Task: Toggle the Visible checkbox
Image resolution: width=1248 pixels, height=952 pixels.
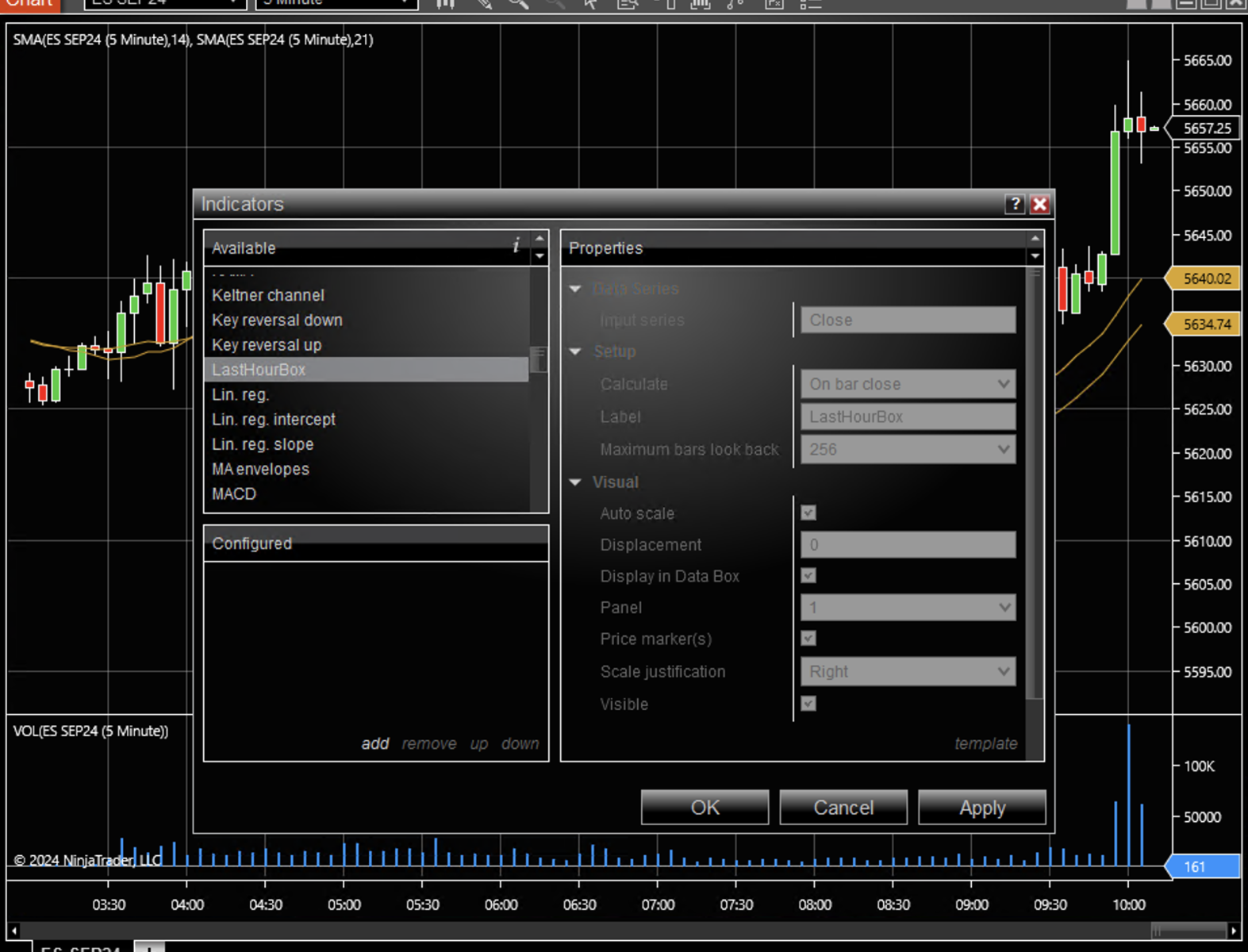Action: pos(808,704)
